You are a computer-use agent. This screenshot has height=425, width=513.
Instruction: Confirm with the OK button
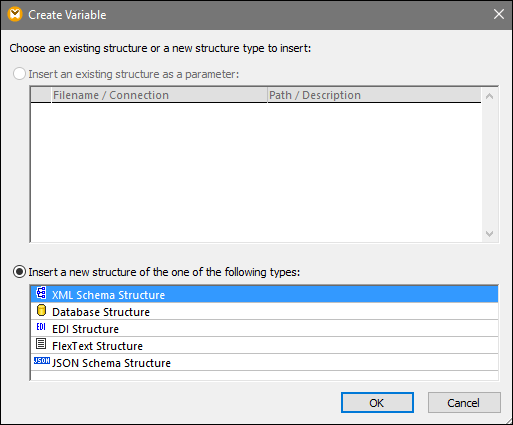[377, 403]
